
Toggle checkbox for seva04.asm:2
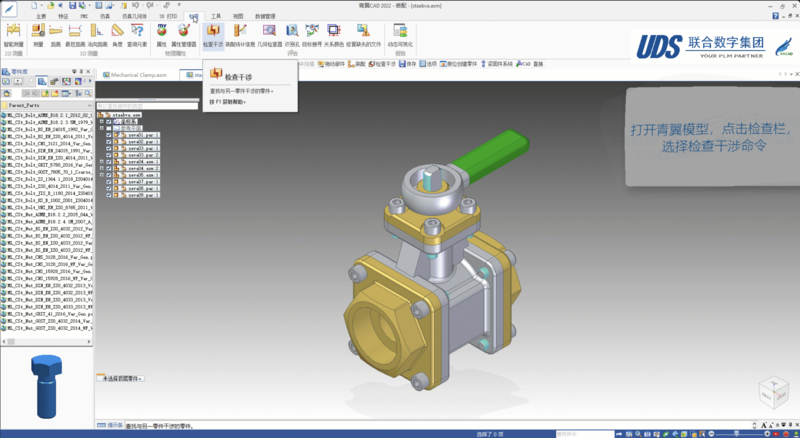[x=109, y=168]
